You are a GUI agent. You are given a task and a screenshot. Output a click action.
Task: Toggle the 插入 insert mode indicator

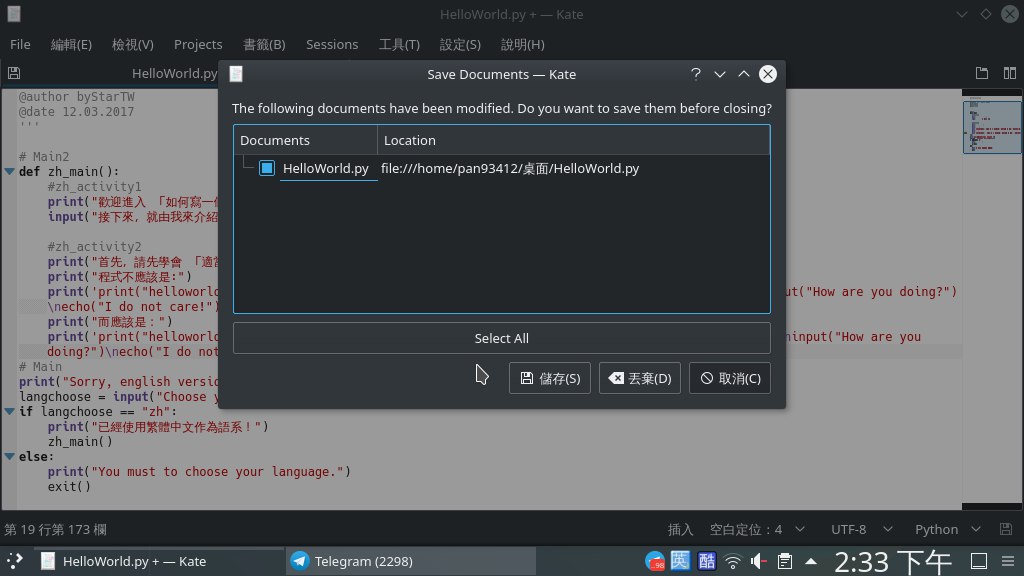coord(680,530)
